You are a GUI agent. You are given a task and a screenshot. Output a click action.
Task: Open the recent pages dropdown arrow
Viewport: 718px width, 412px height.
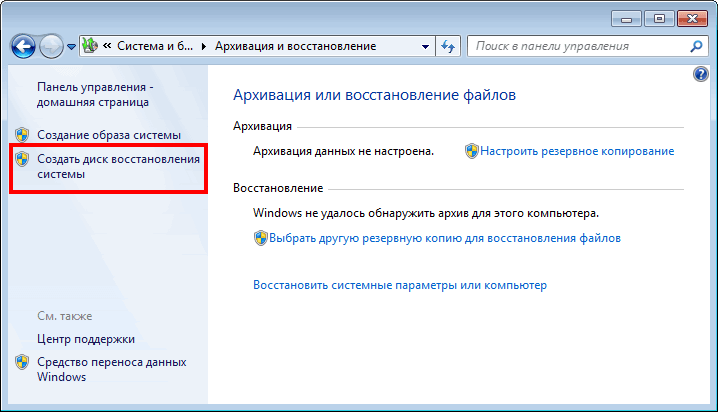[71, 47]
